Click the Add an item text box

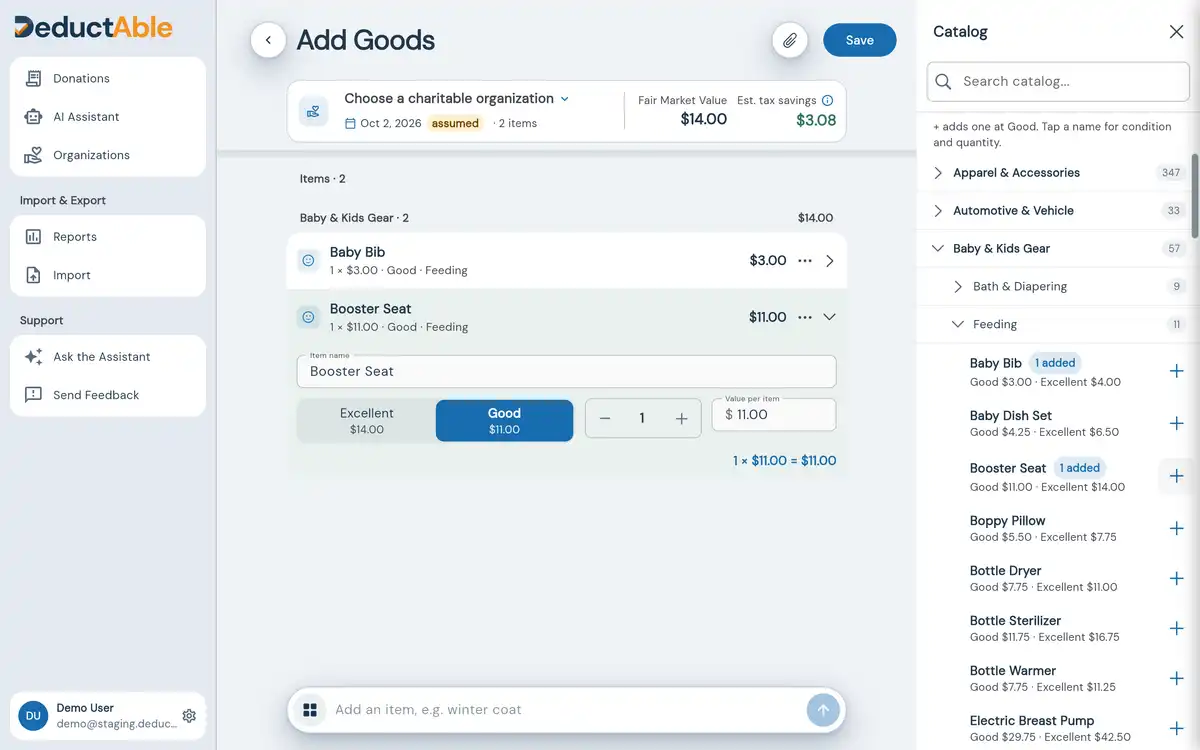click(565, 710)
